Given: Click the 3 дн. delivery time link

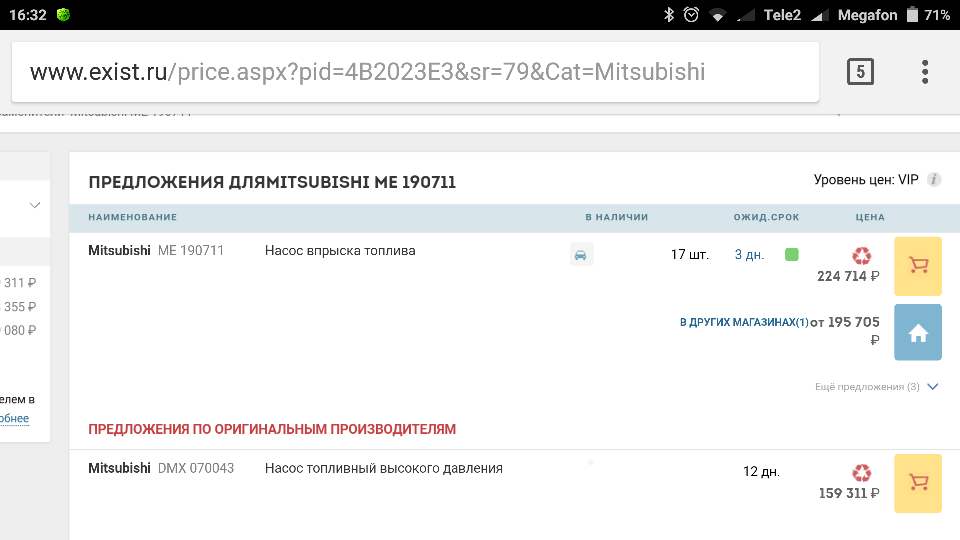Looking at the screenshot, I should coord(749,255).
